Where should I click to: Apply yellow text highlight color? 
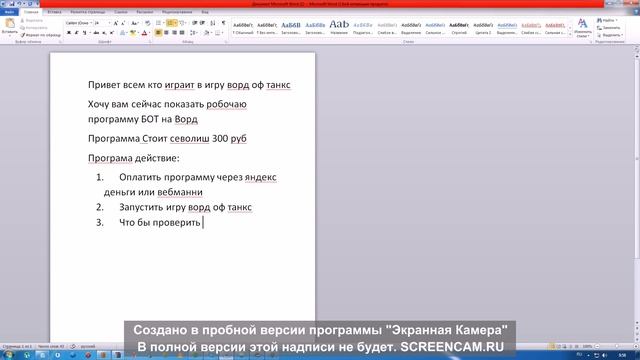click(132, 33)
